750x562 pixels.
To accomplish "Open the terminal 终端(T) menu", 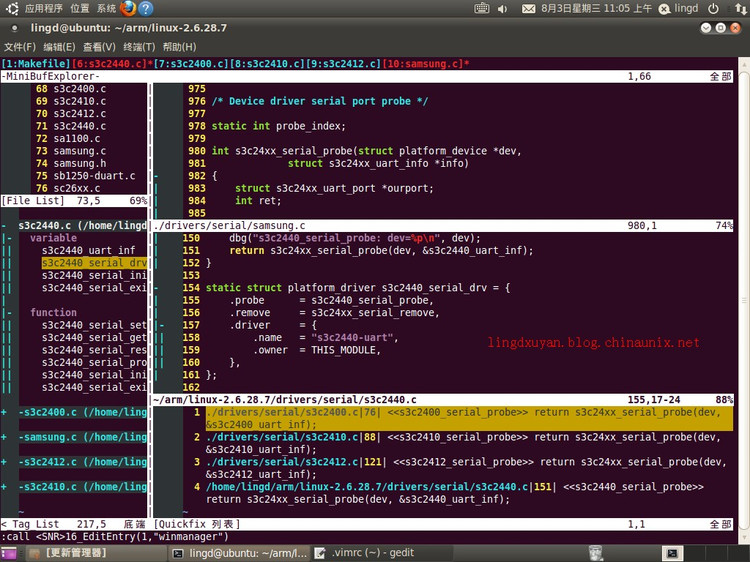I will (139, 47).
